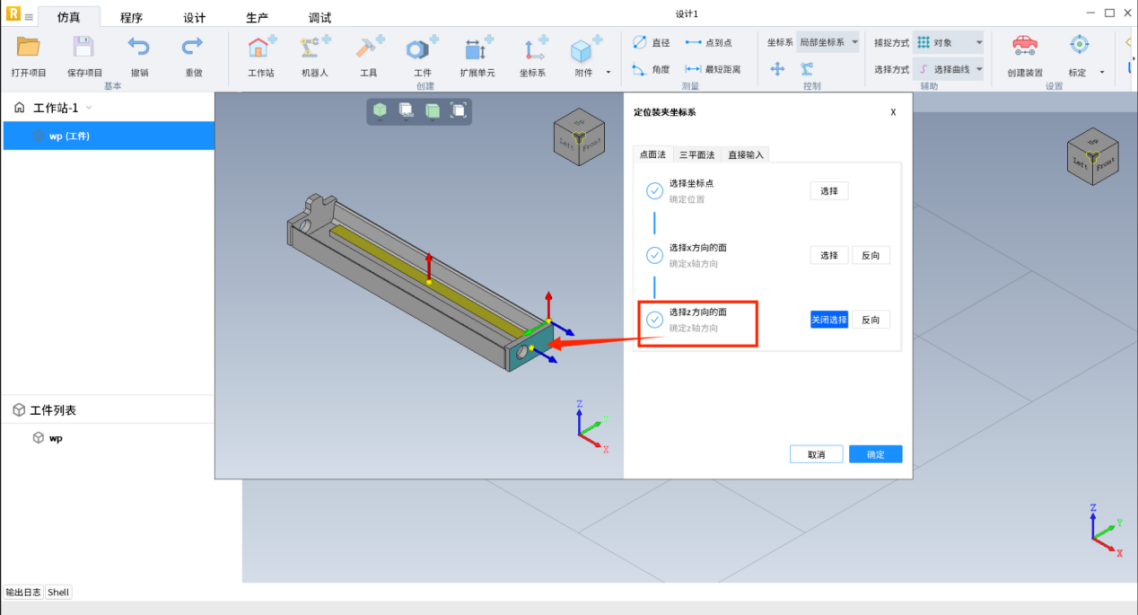Click the 保存项目 save icon

pos(84,48)
